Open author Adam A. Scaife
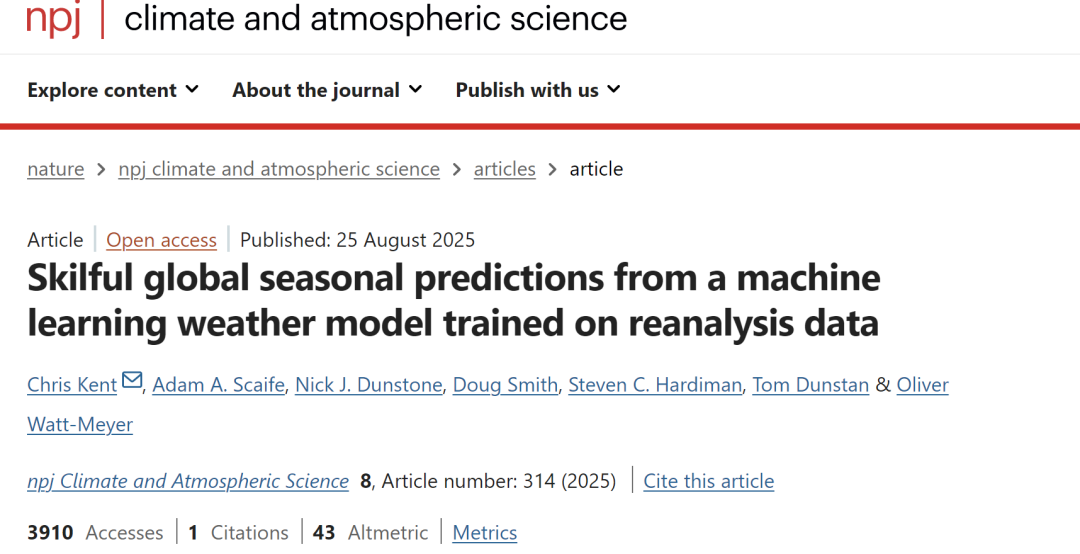The width and height of the screenshot is (1080, 554). [x=218, y=384]
